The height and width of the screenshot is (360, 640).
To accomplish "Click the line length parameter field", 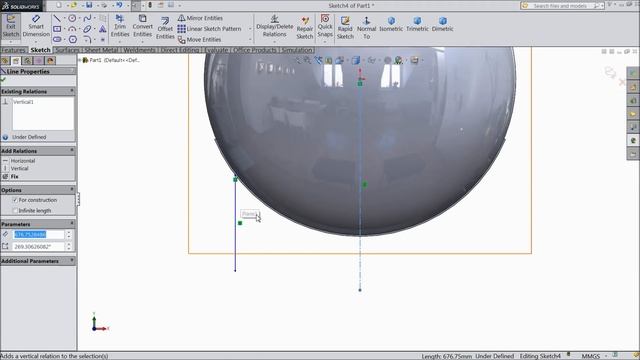I will tap(39, 234).
